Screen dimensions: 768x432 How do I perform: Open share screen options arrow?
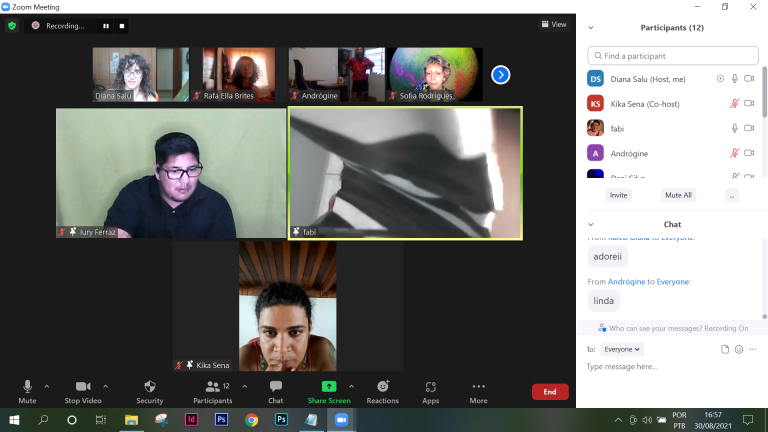351,386
